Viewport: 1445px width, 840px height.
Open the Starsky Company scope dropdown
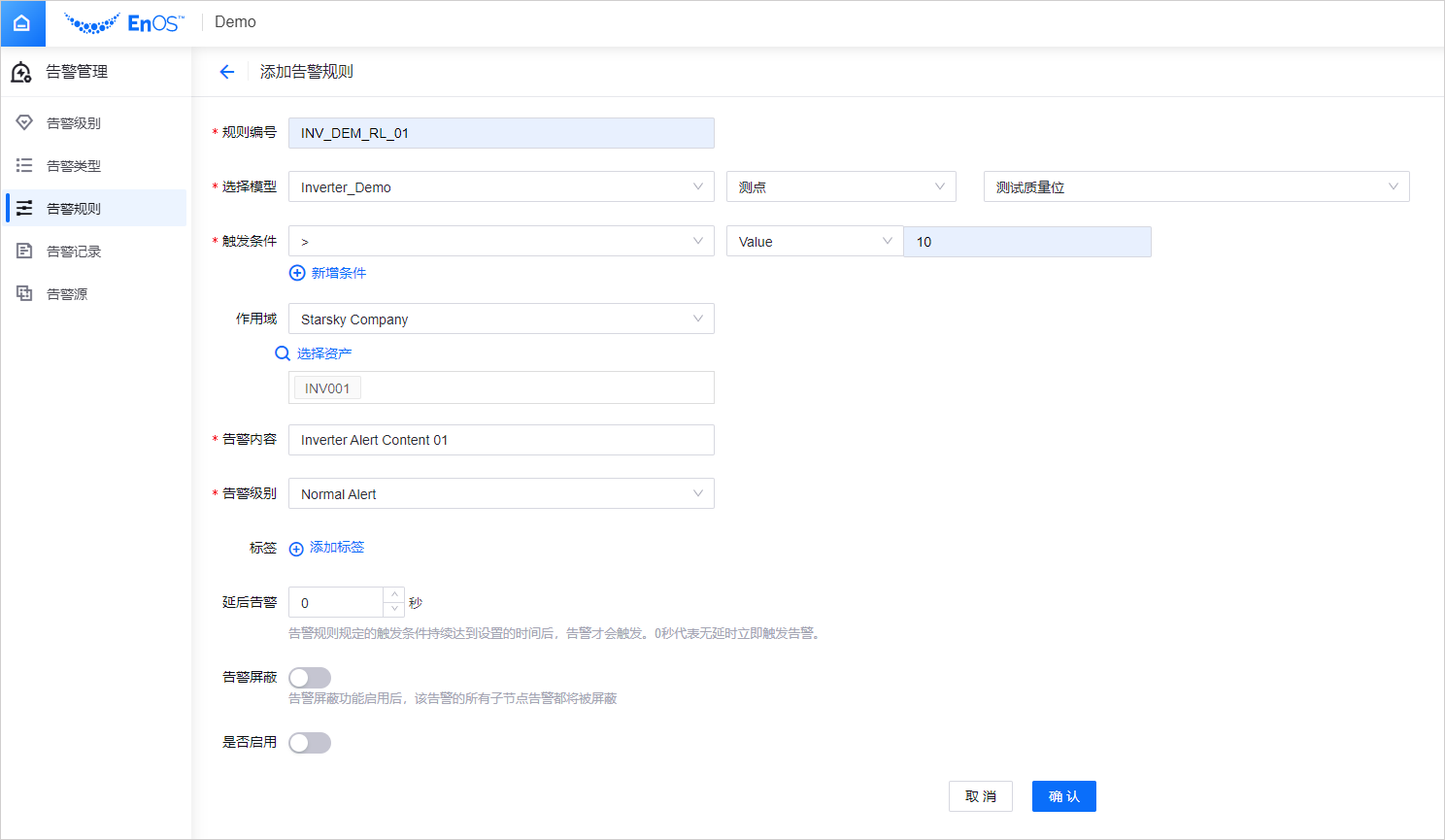pos(501,319)
